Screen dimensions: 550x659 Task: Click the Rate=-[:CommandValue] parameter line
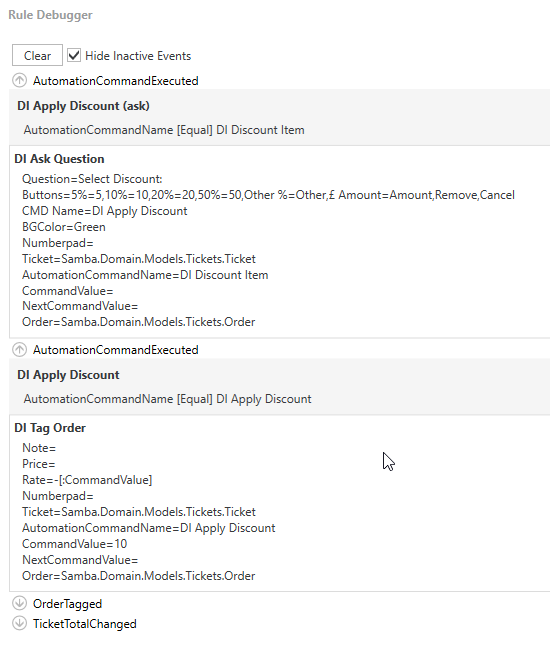coord(87,480)
